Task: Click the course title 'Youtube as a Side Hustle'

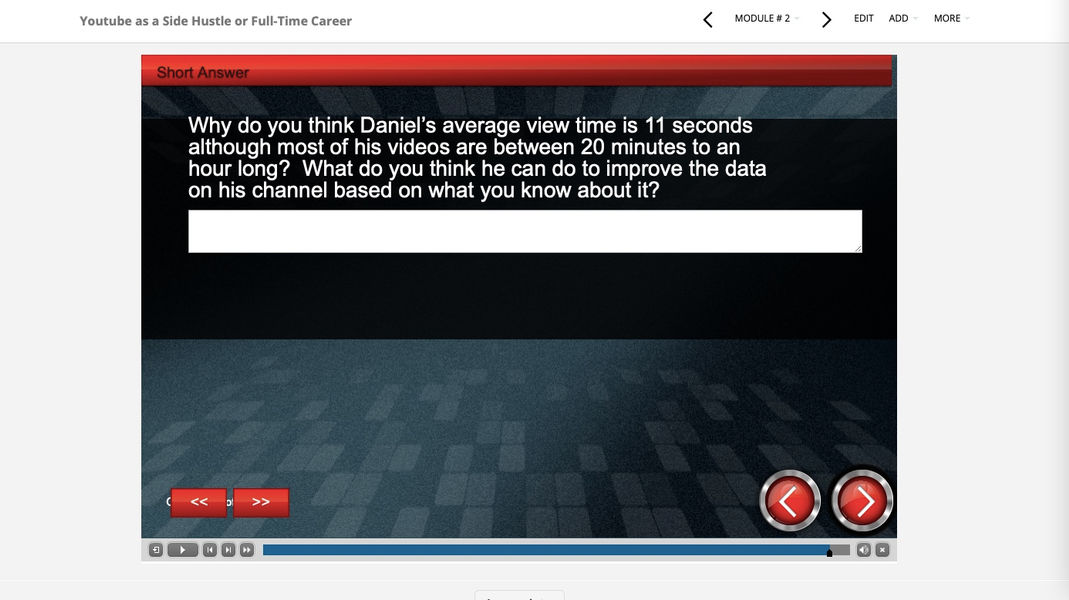Action: [x=215, y=21]
